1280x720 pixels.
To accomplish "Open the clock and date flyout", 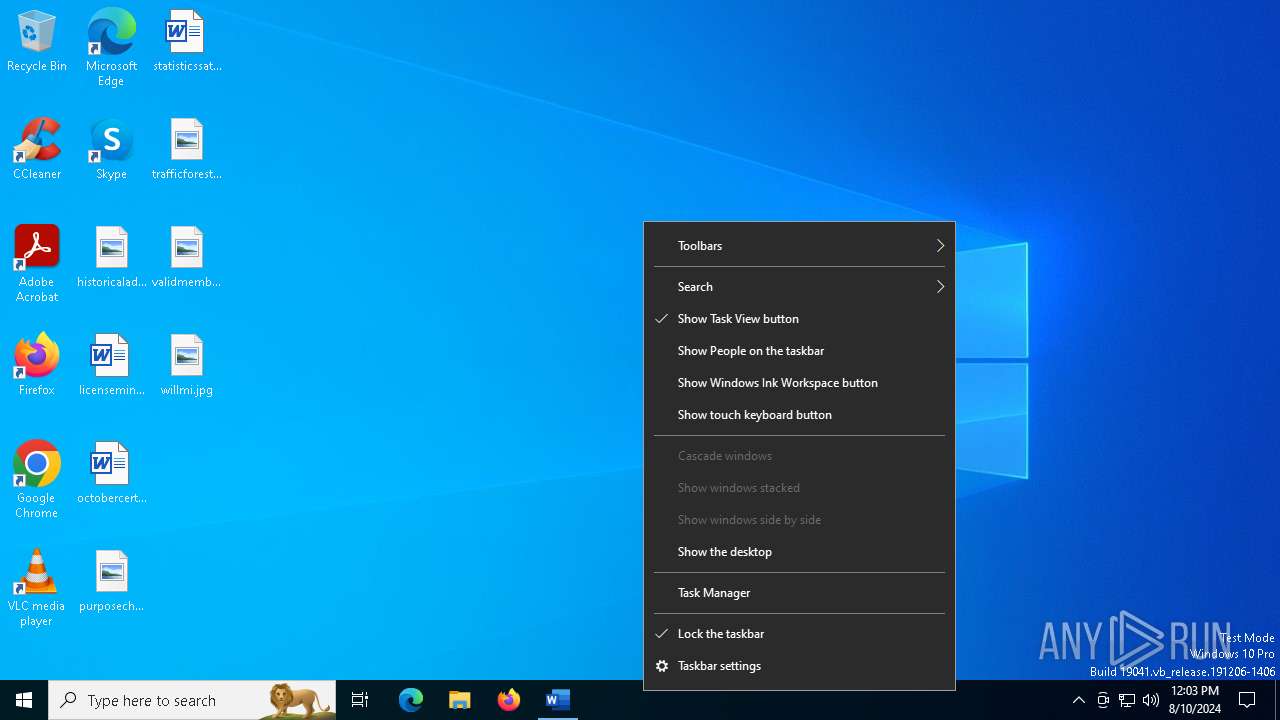I will tap(1194, 700).
